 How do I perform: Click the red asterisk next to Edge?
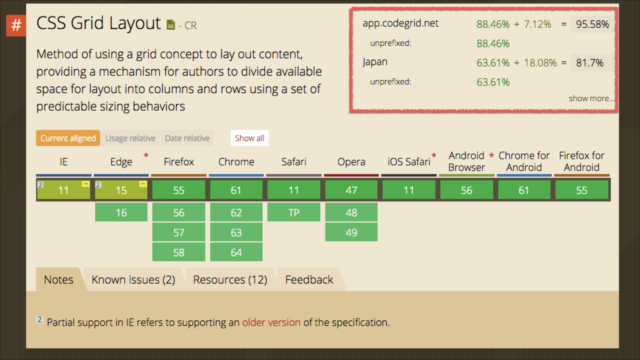click(146, 156)
